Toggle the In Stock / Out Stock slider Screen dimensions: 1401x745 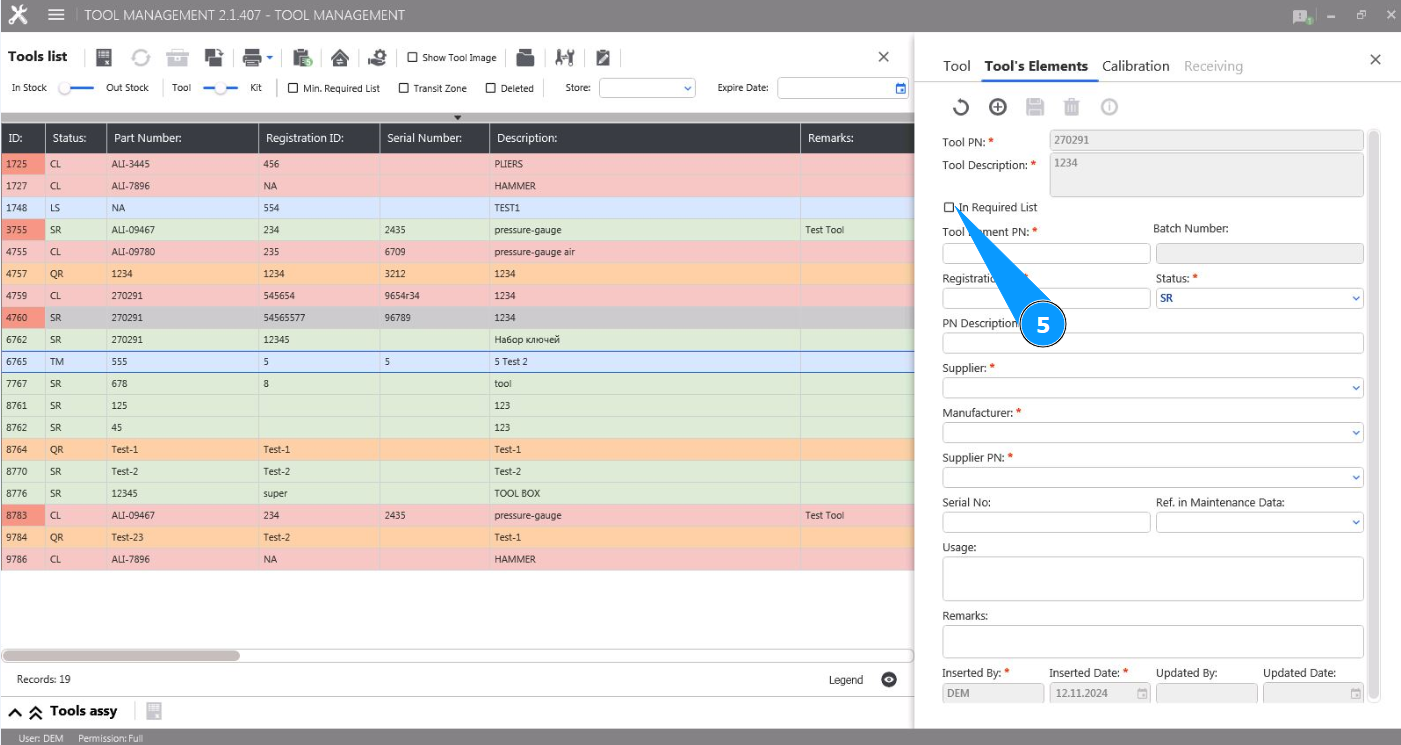[x=77, y=88]
